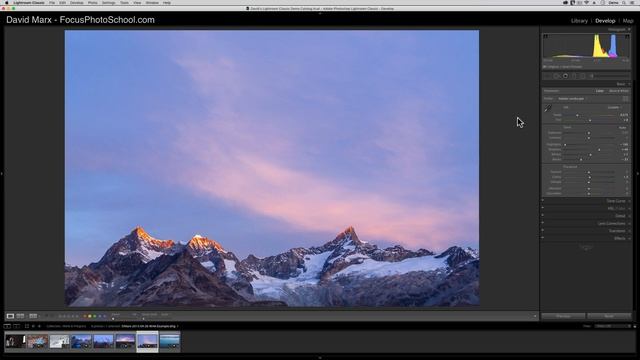Apply the green color label

click(95, 316)
